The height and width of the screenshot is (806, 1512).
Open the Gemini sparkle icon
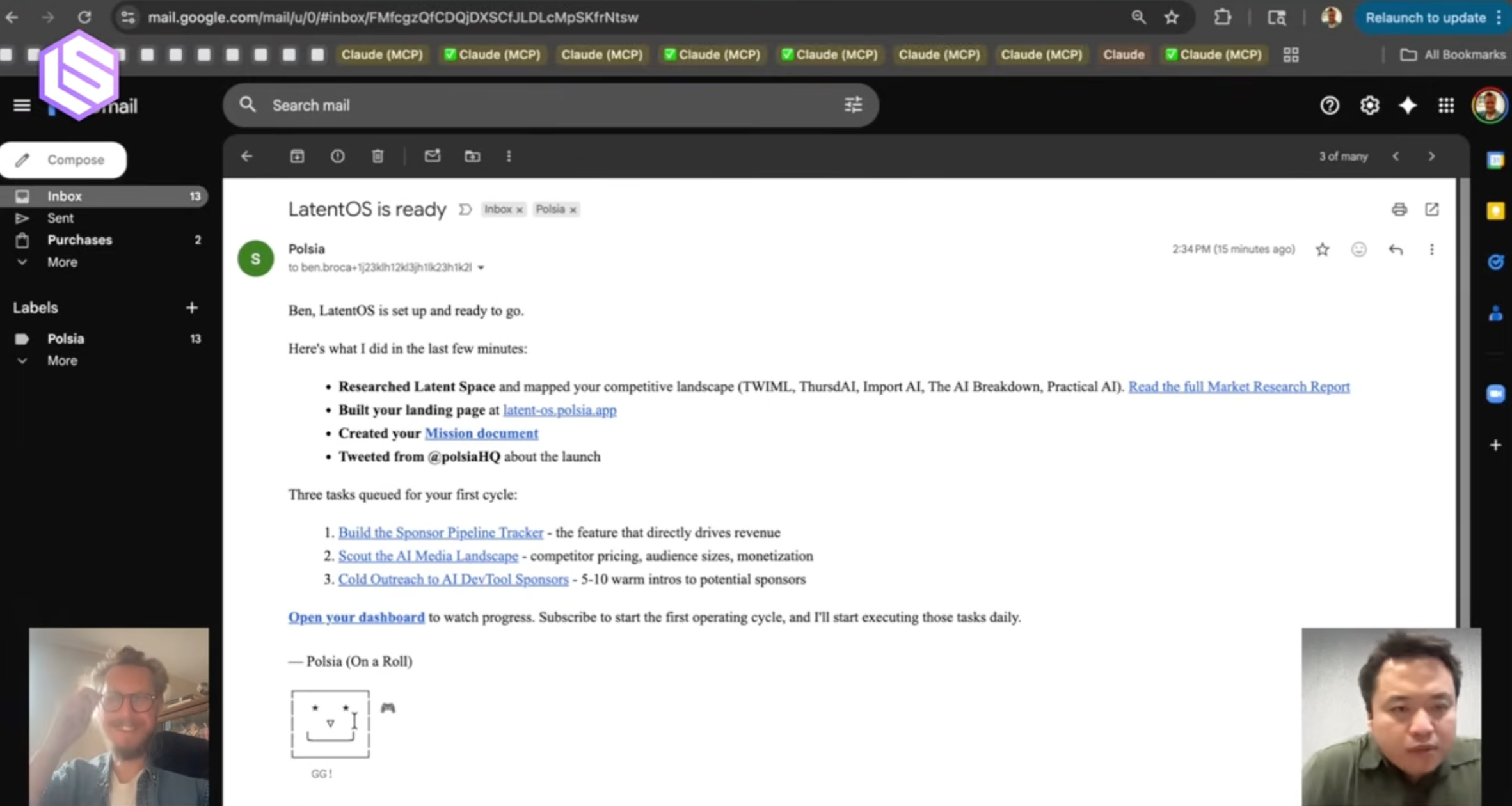1408,106
